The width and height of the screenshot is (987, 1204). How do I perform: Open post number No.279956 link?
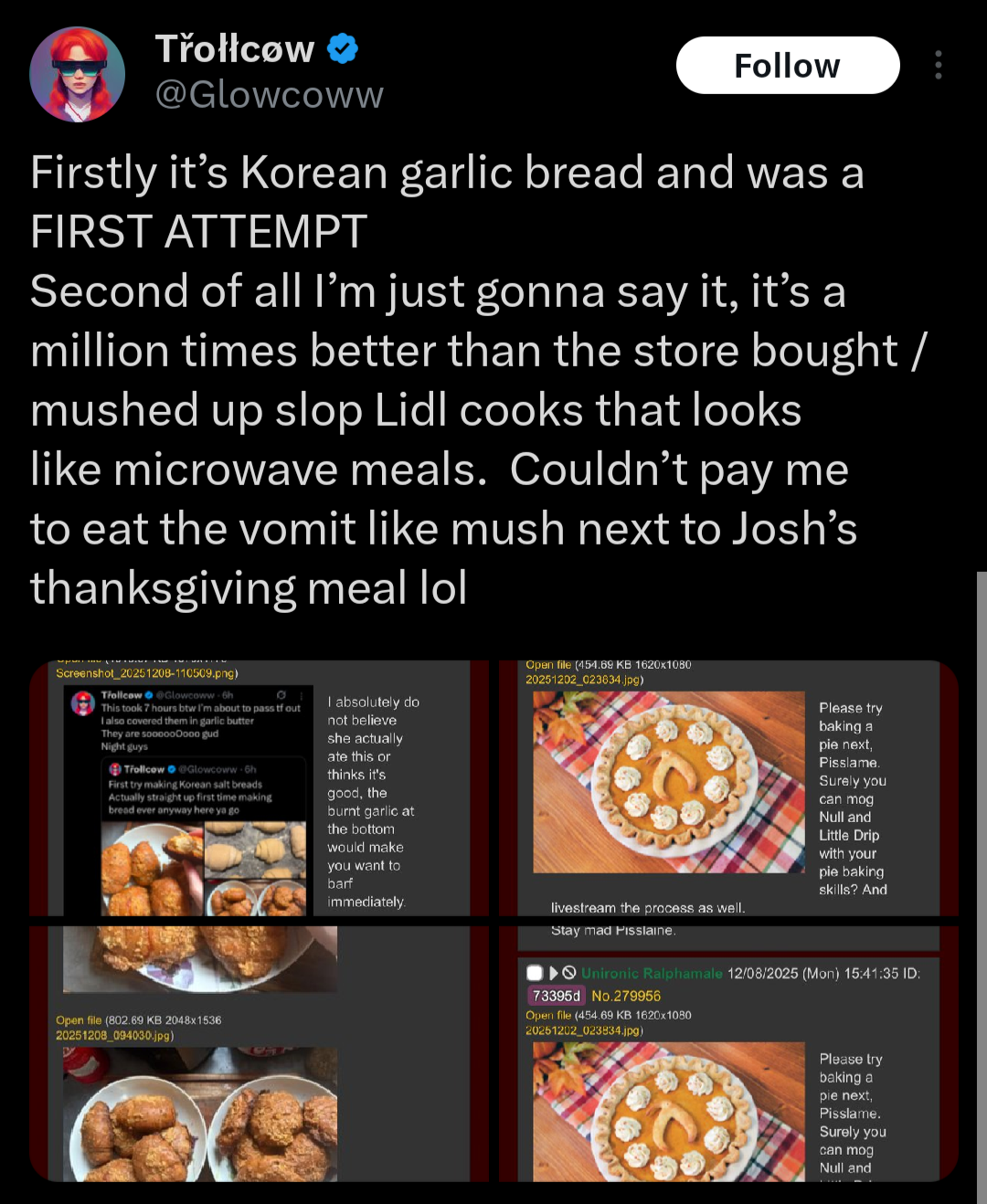[626, 996]
